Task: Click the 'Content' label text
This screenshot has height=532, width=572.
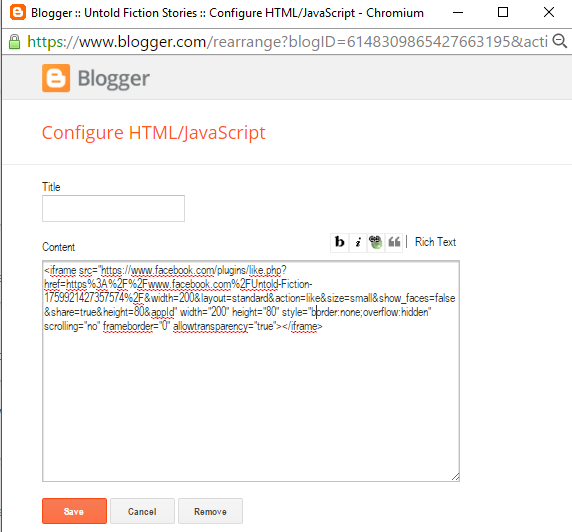Action: click(58, 247)
